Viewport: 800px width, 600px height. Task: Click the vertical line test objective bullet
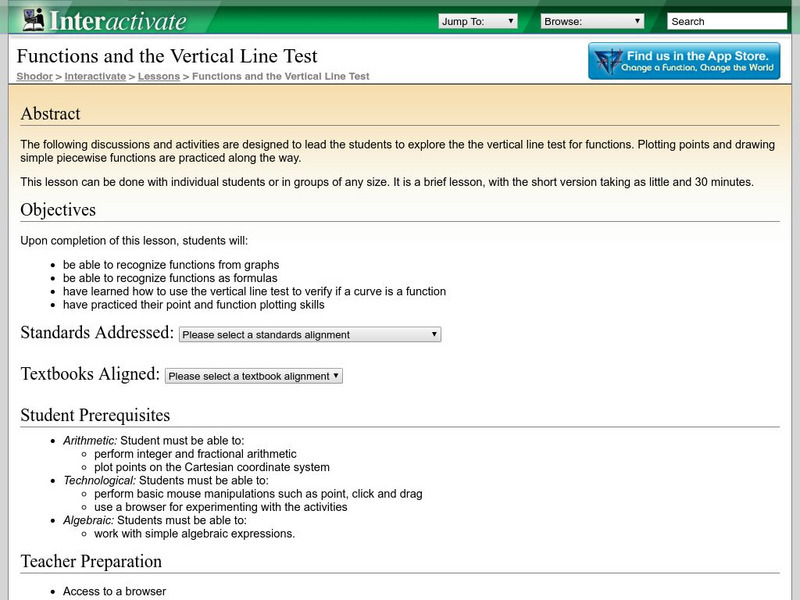point(254,291)
